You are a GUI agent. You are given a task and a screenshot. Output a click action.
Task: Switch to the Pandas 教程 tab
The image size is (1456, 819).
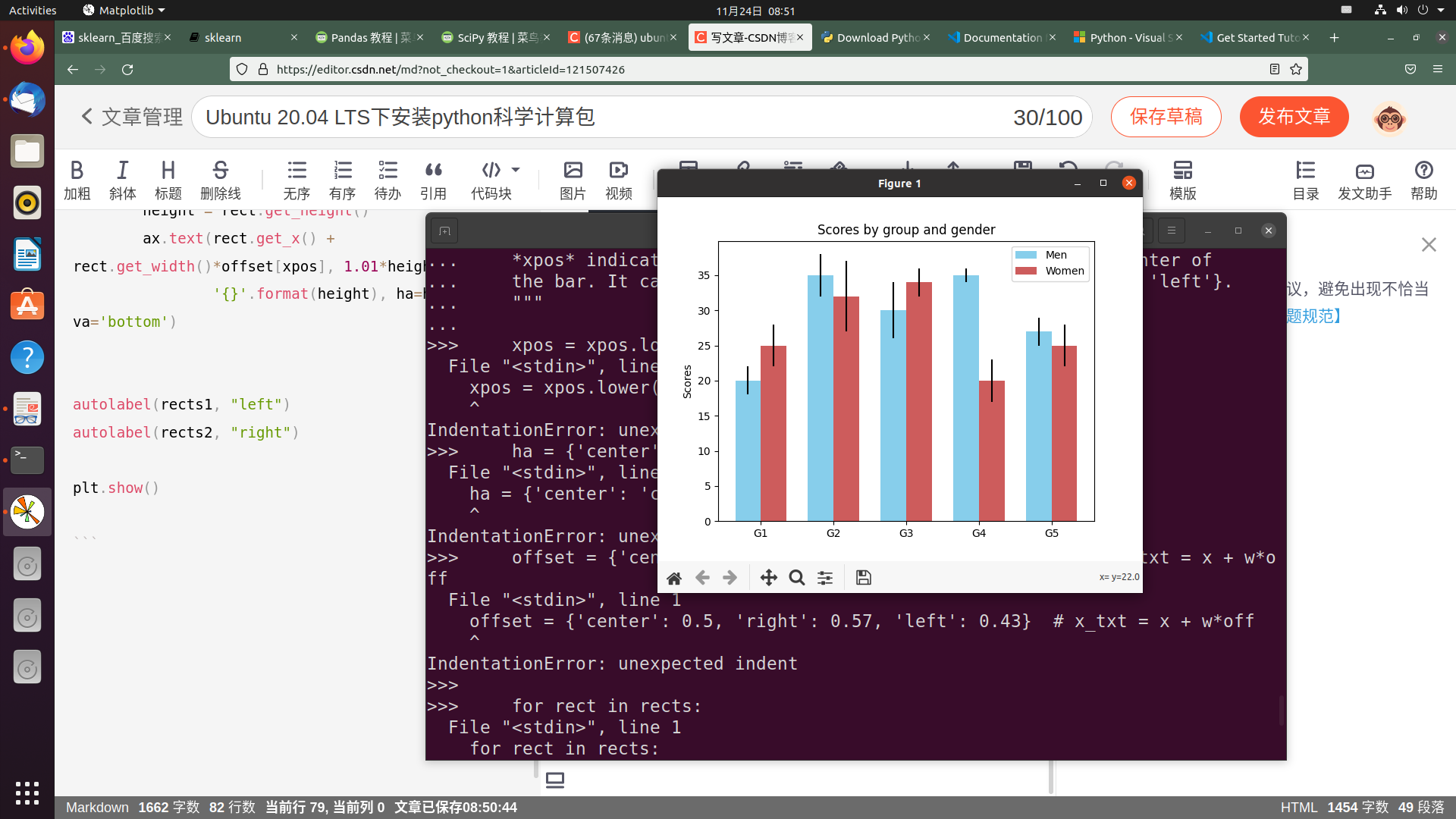point(363,37)
